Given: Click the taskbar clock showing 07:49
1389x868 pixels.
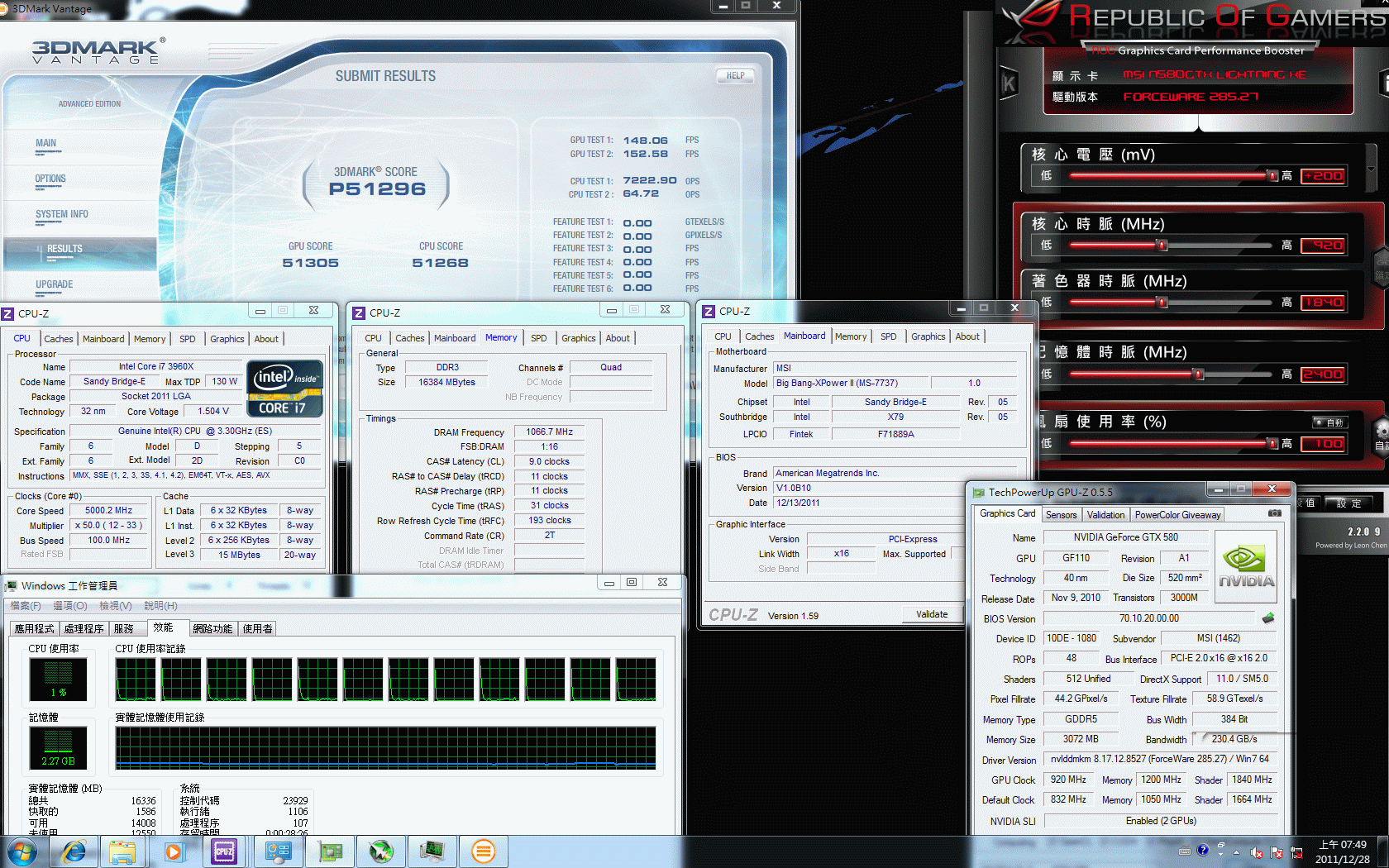Looking at the screenshot, I should (1343, 851).
